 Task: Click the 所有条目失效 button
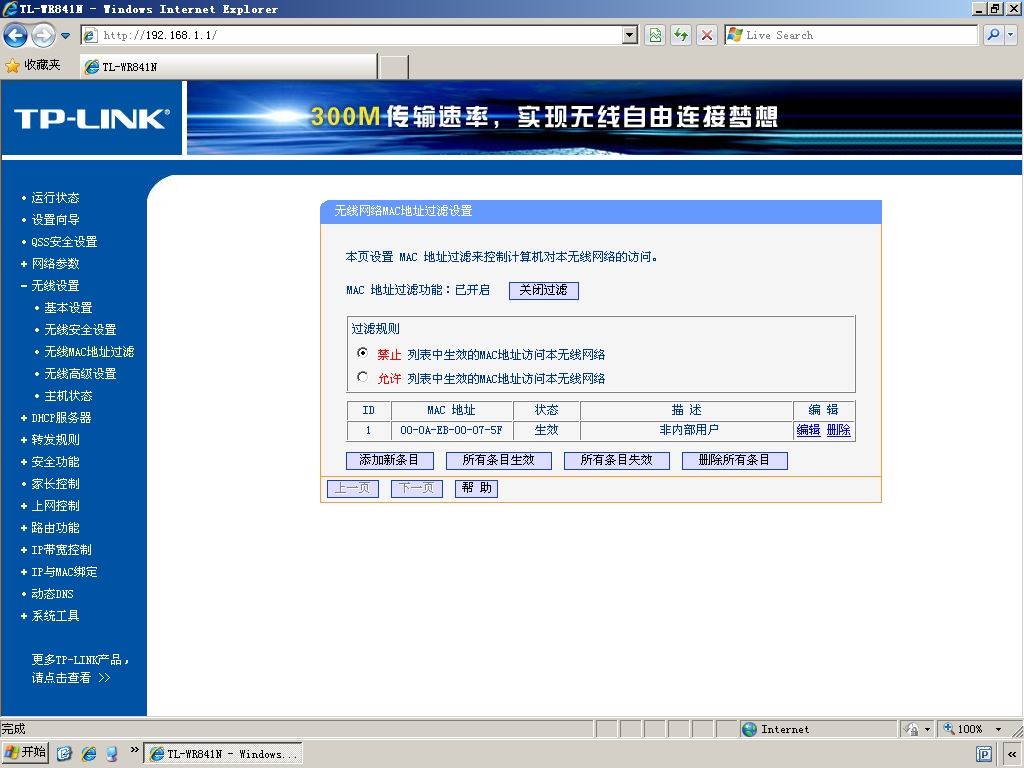click(616, 460)
